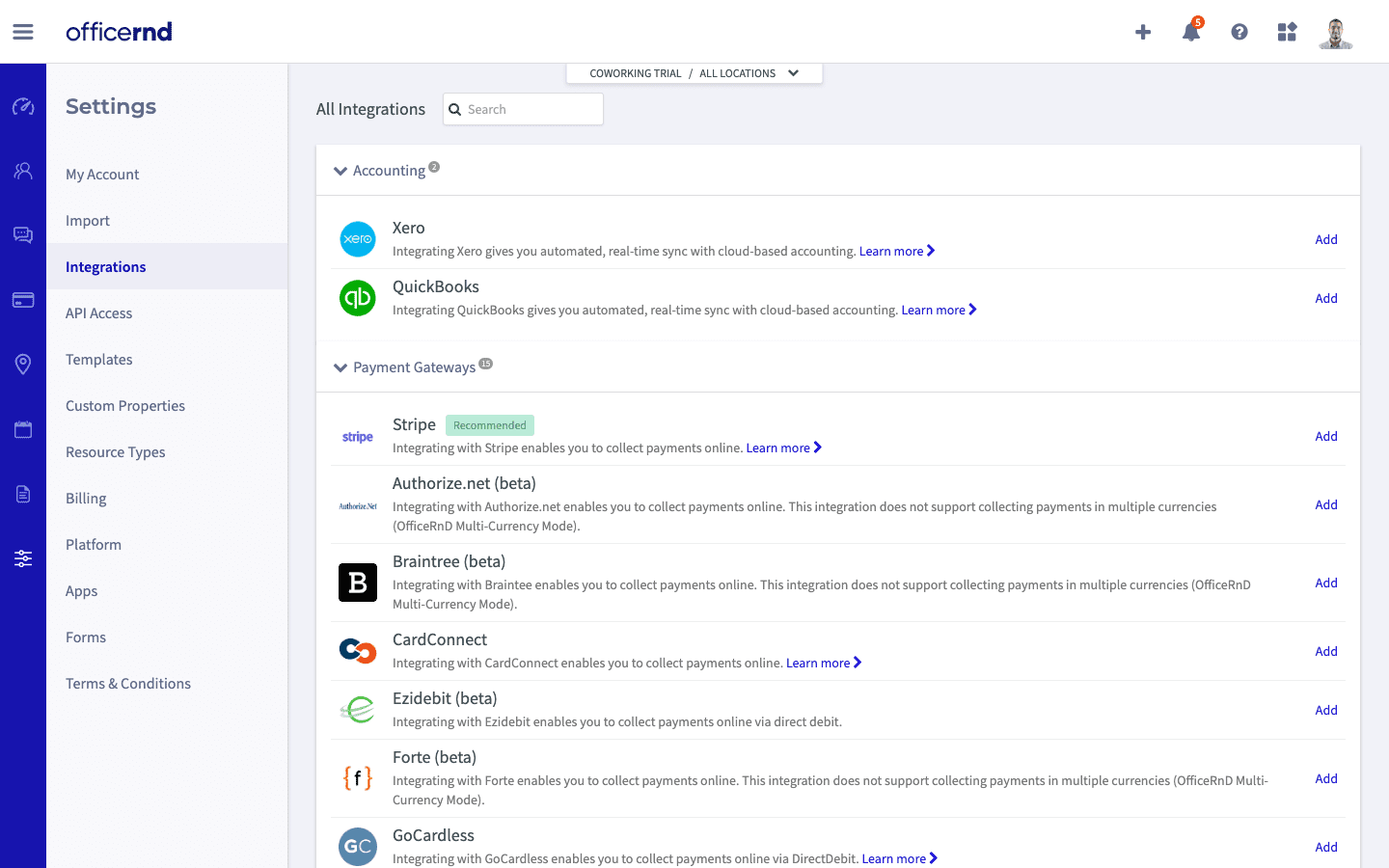Click the community members sidebar icon
Image resolution: width=1389 pixels, height=868 pixels.
click(23, 171)
